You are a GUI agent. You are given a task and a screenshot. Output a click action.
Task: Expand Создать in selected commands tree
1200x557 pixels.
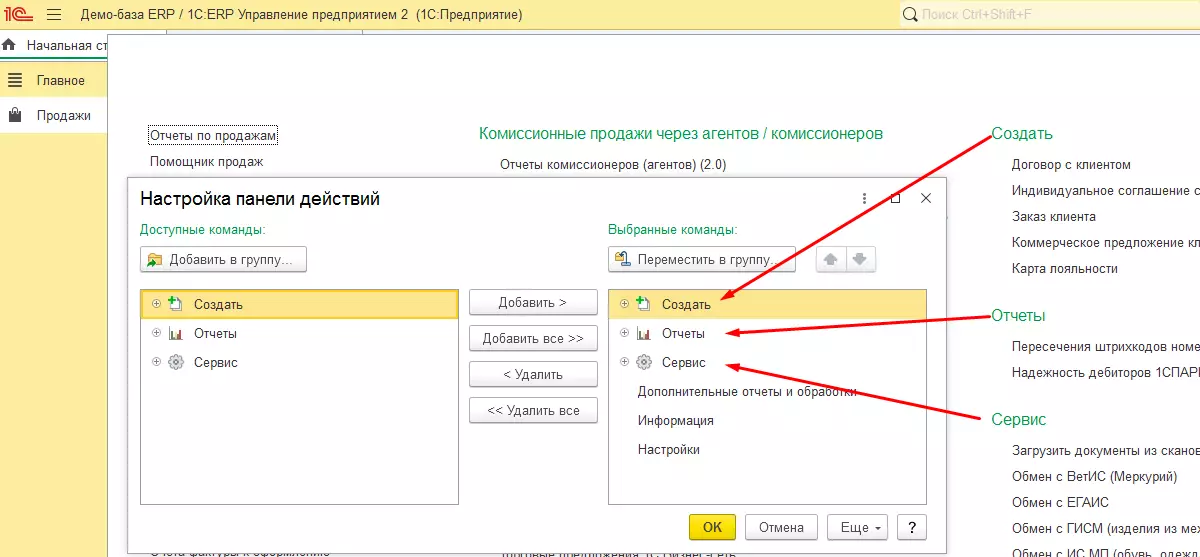(x=624, y=304)
